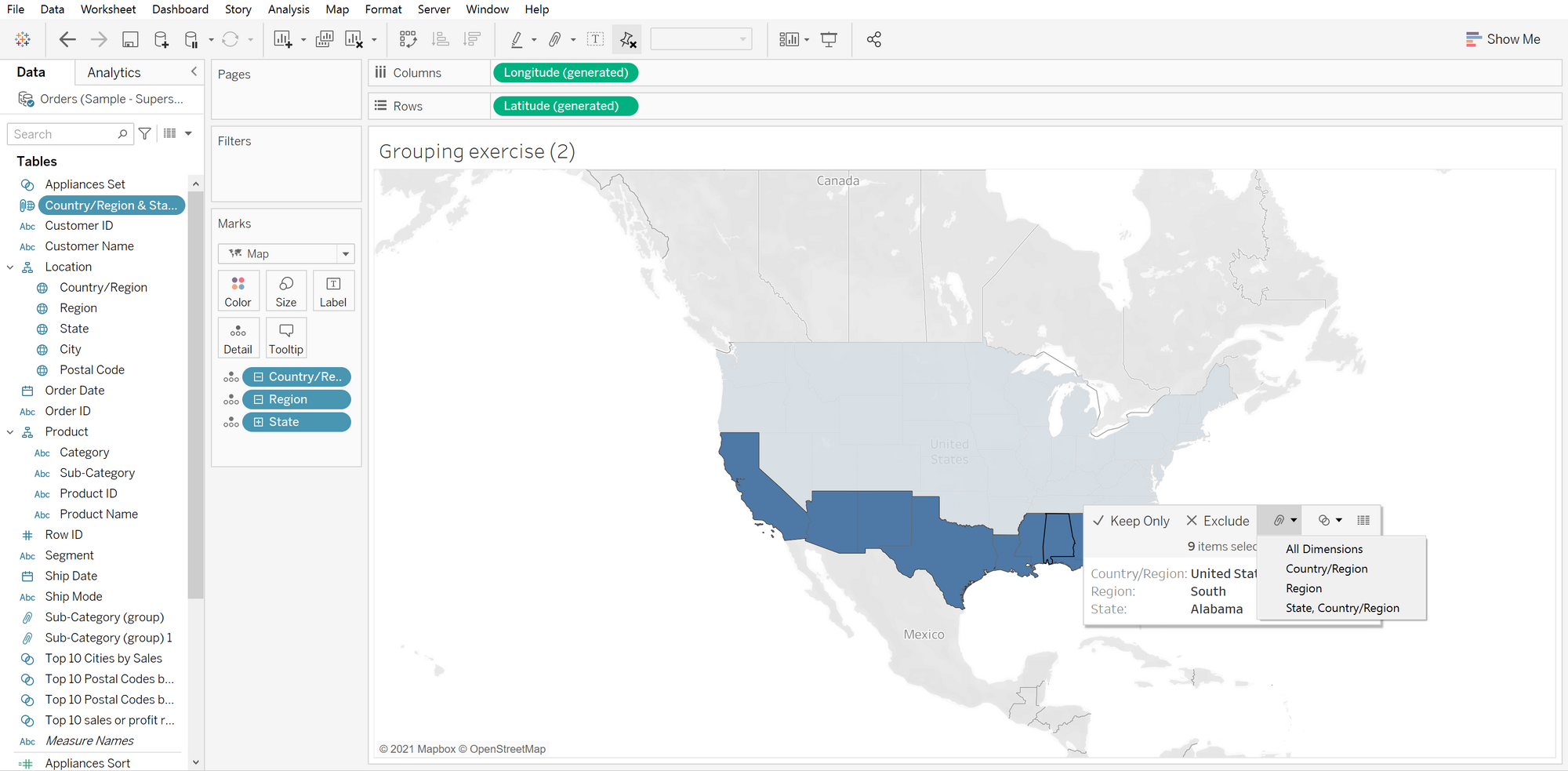Duplicate the current sheet via toolbar
Screen dimensions: 1568x771
(x=324, y=39)
